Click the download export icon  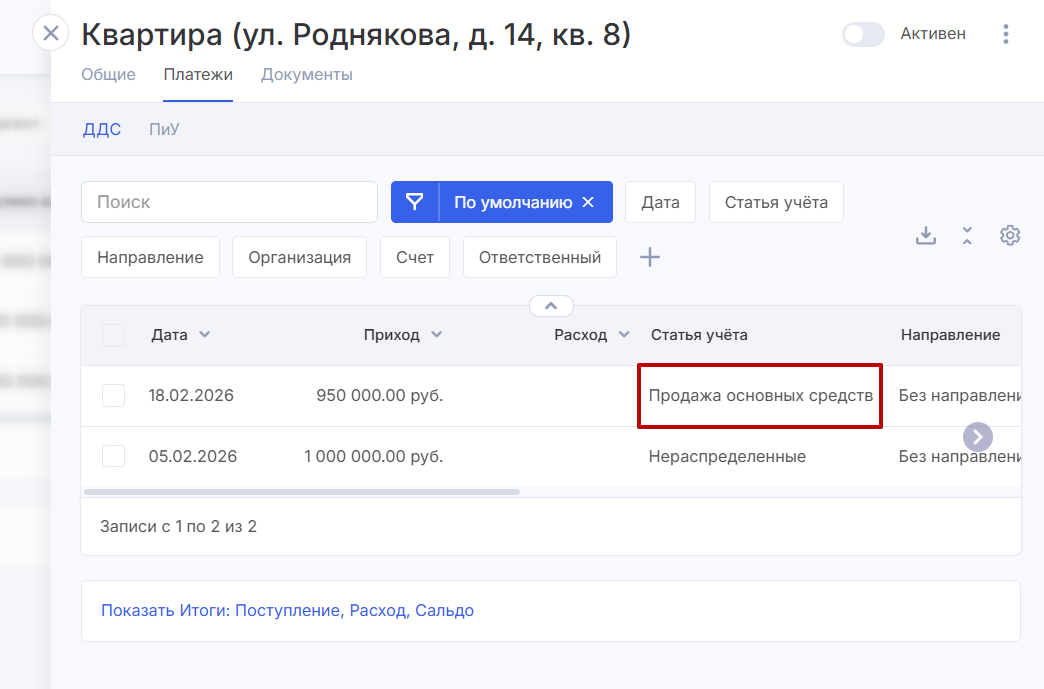tap(926, 235)
